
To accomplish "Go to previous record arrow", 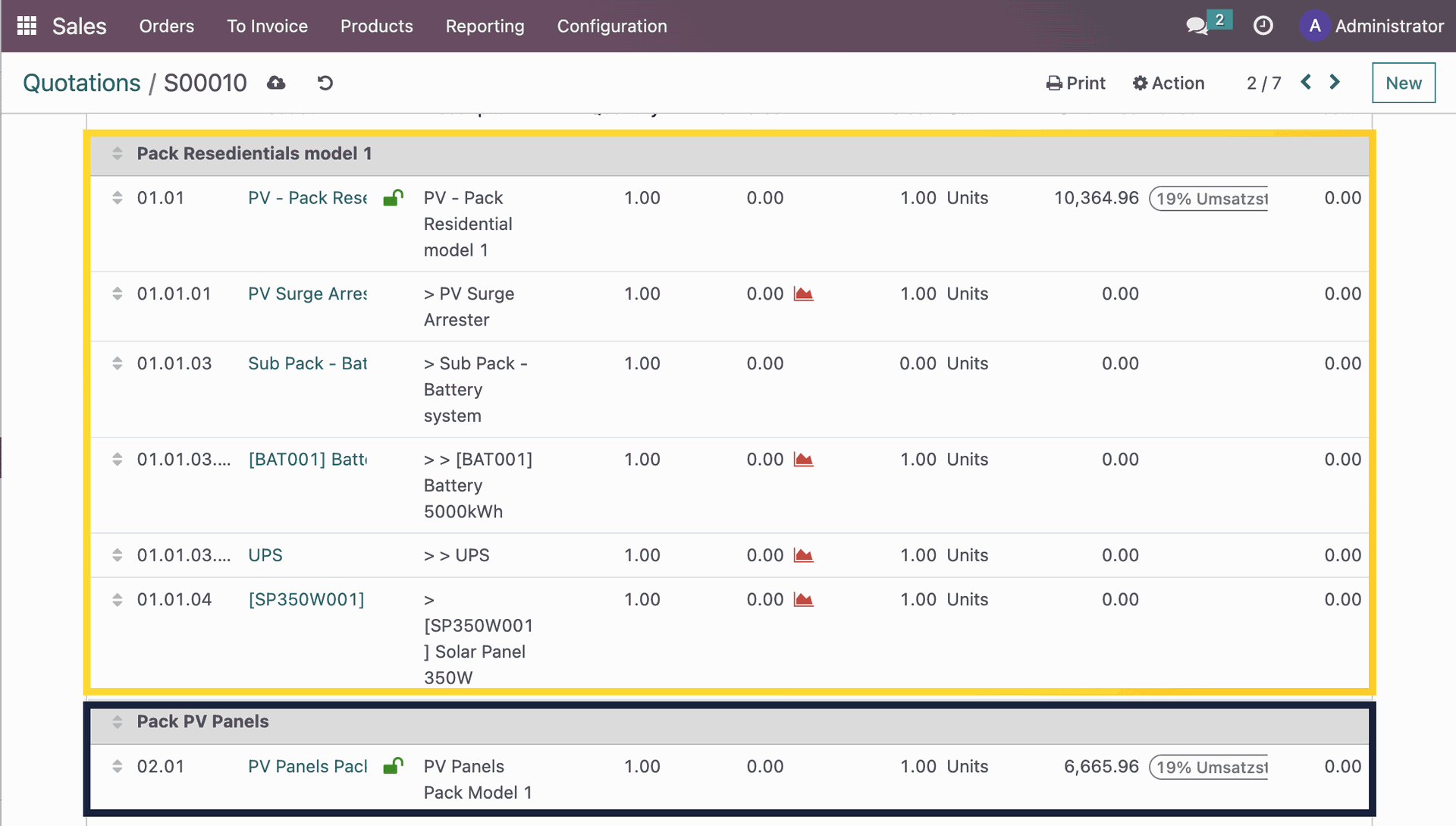I will pos(1306,82).
